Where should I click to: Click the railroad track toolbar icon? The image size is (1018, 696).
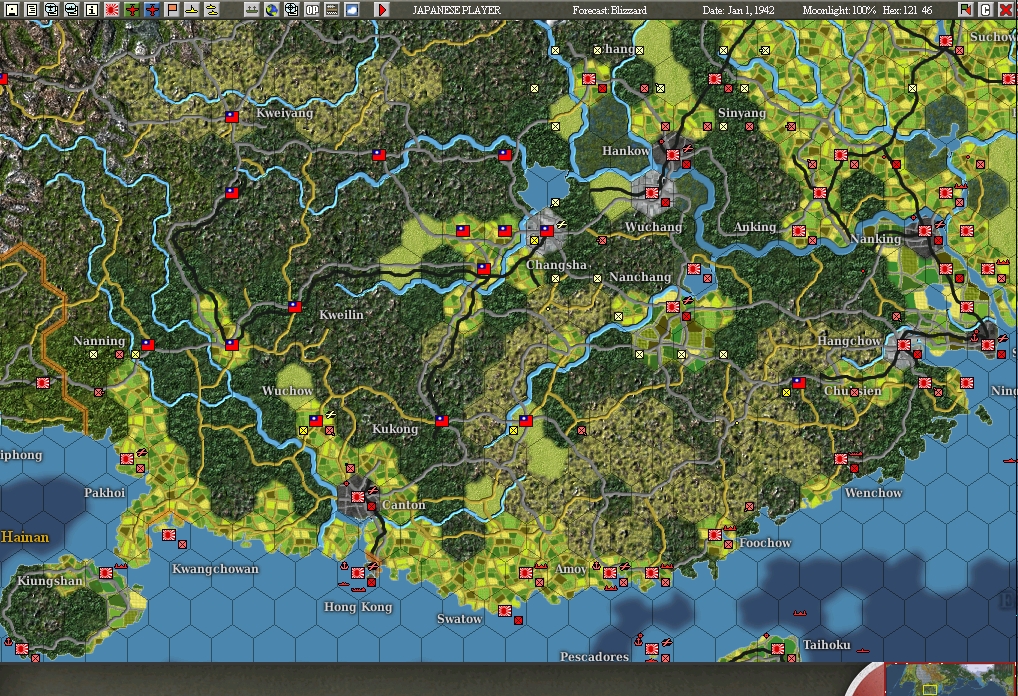(332, 10)
